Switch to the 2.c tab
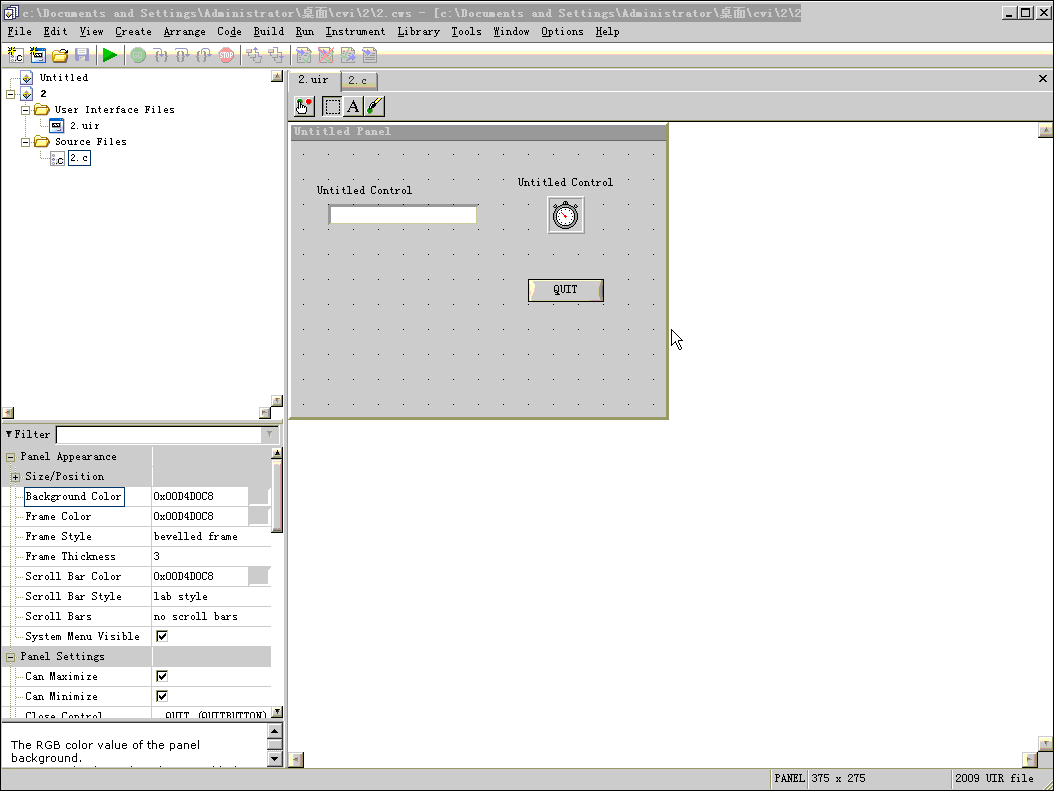The image size is (1054, 791). click(x=359, y=81)
